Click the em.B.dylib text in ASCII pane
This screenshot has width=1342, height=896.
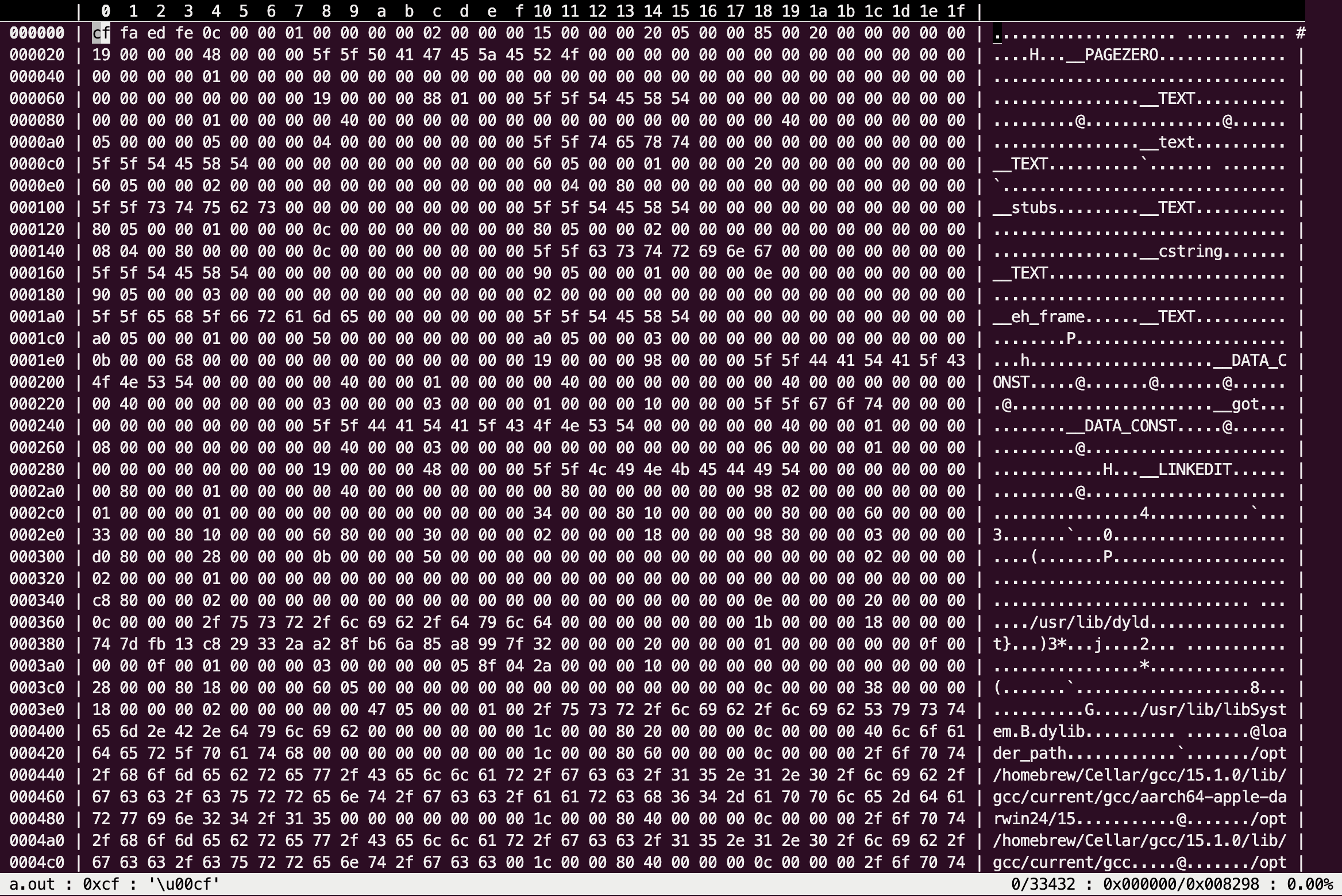tap(1039, 732)
